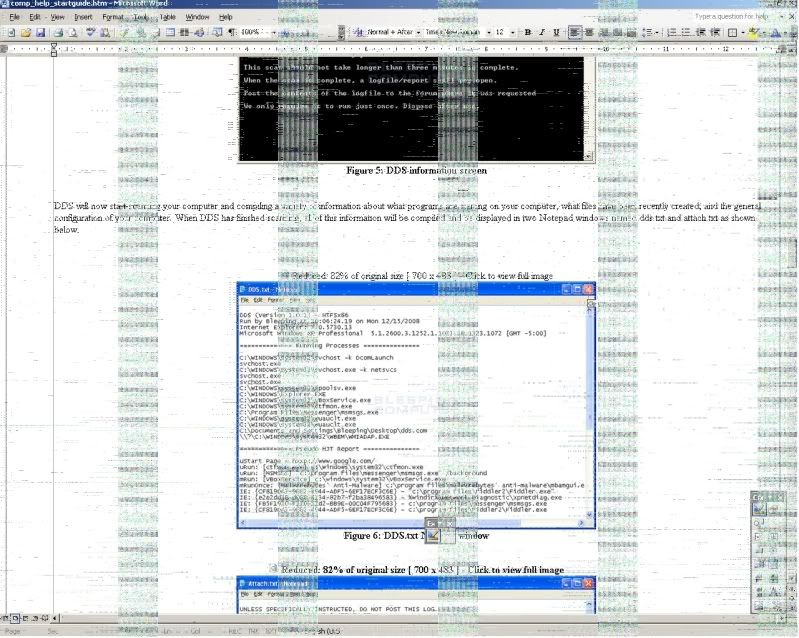Click the Decrease Indent icon
The height and width of the screenshot is (638, 799).
(701, 33)
